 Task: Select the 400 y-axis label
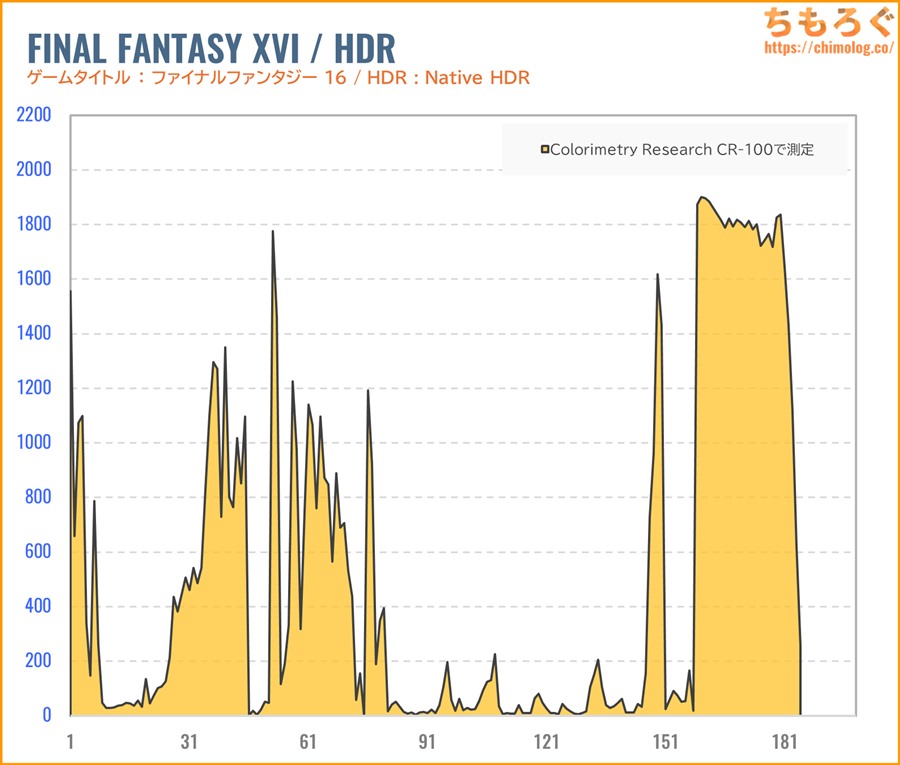point(37,606)
